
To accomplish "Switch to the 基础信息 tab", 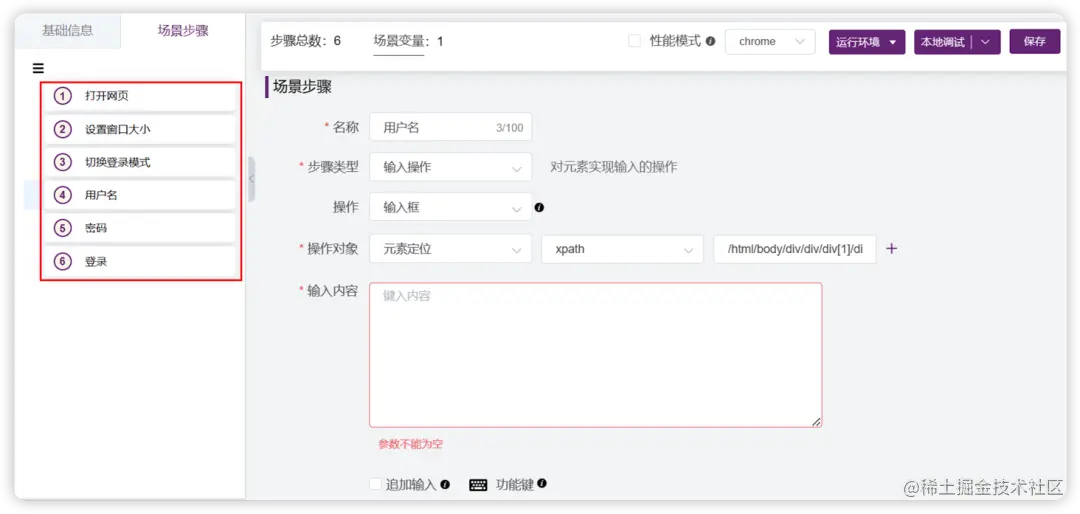I will tap(68, 31).
